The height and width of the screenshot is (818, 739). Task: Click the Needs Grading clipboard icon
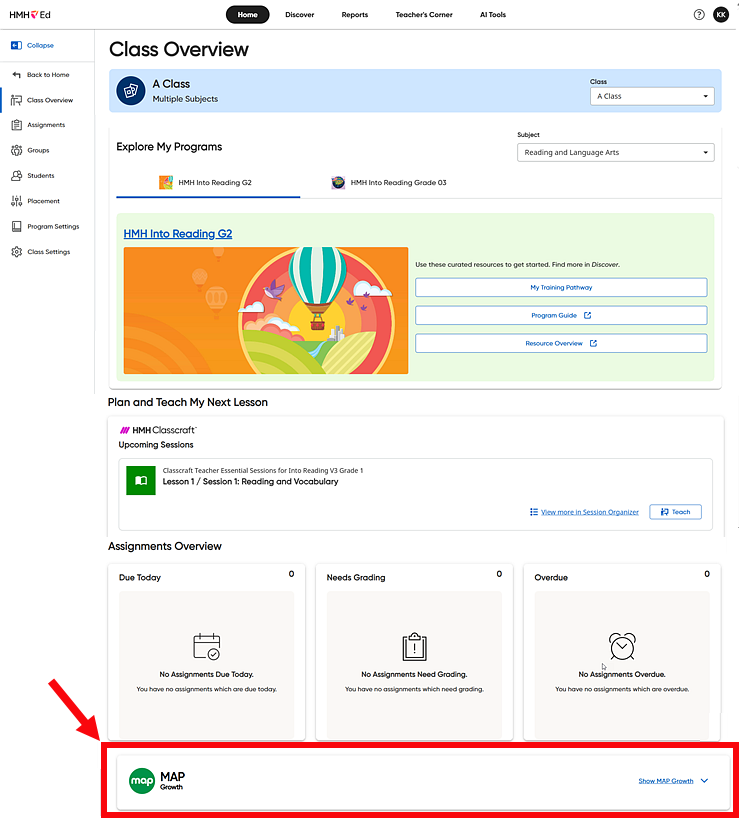[x=415, y=647]
